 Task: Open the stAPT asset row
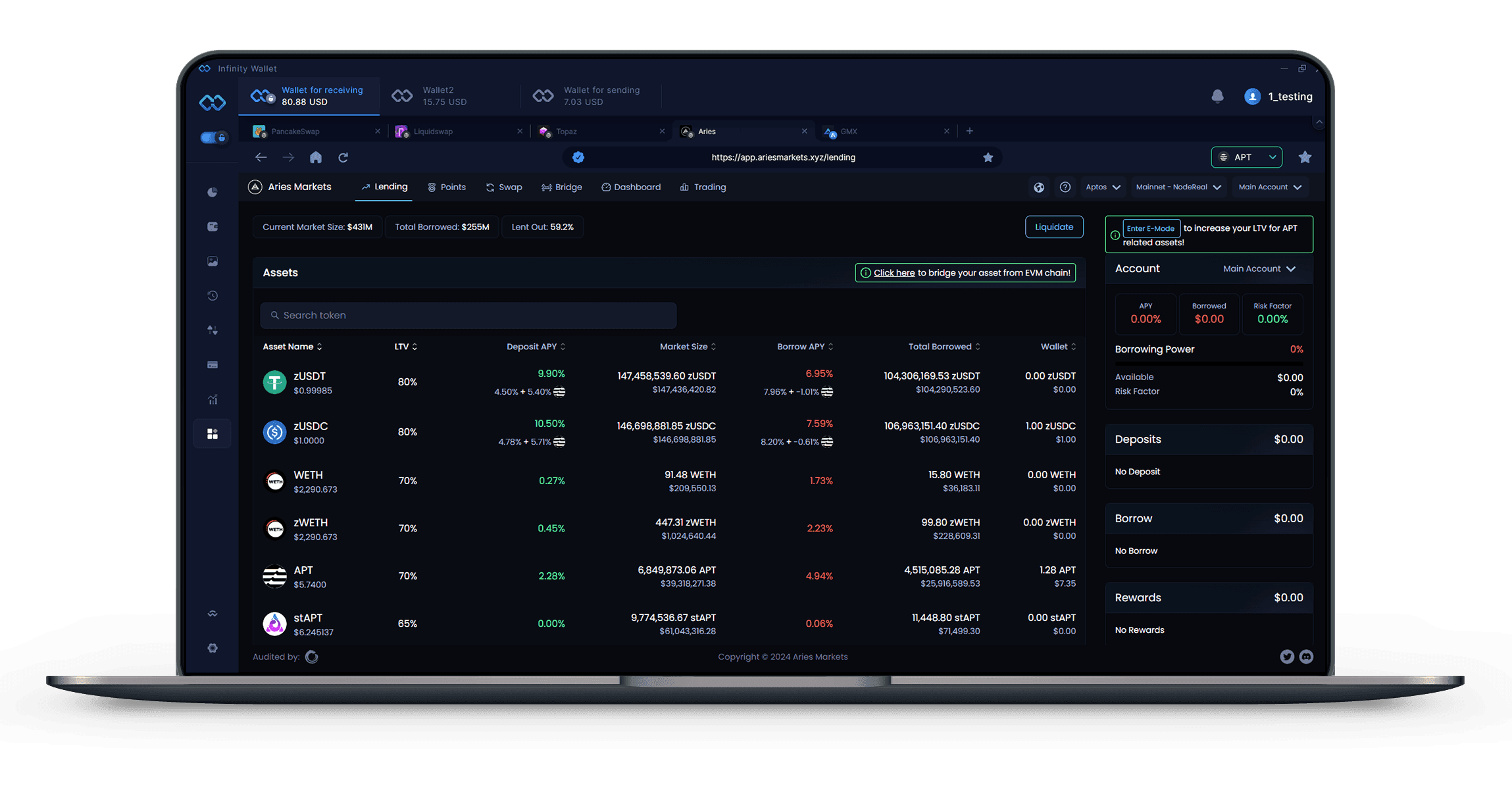(669, 624)
